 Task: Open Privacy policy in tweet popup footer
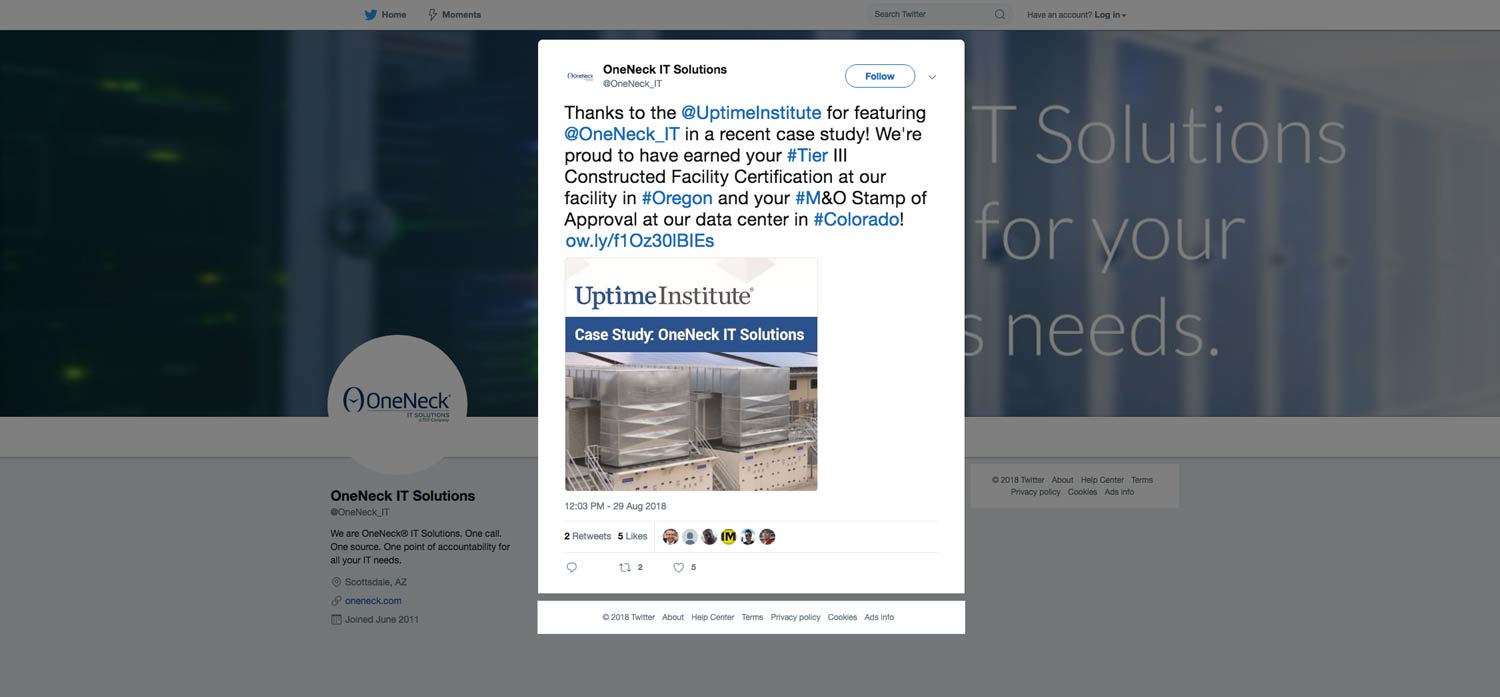(x=796, y=617)
